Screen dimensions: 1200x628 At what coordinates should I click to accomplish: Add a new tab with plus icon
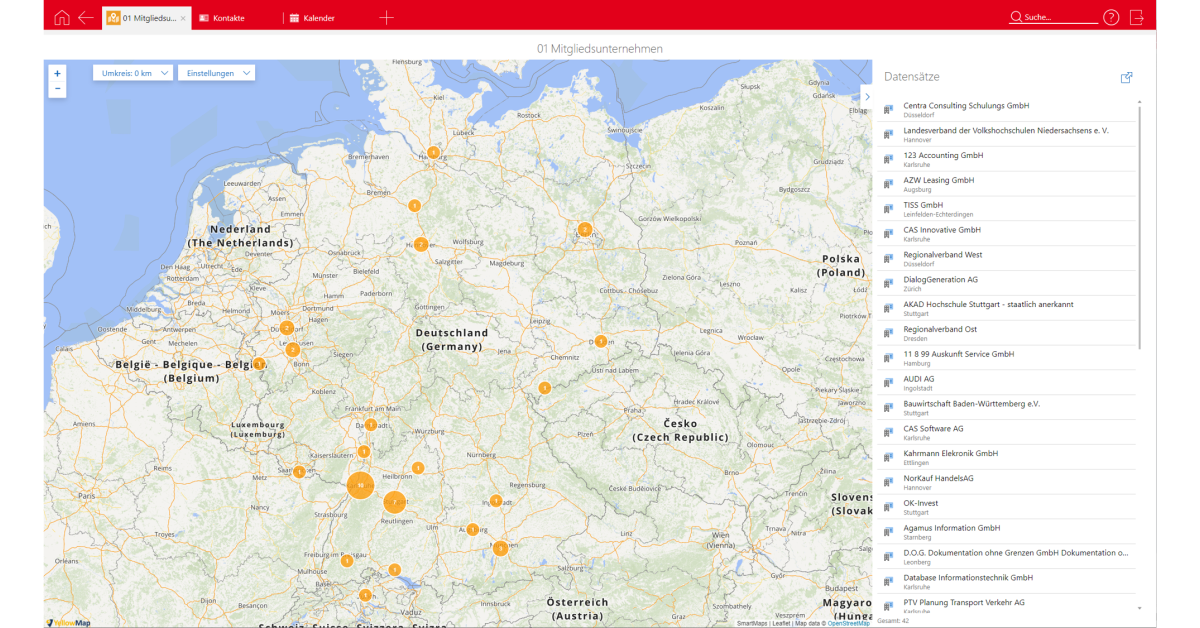387,18
